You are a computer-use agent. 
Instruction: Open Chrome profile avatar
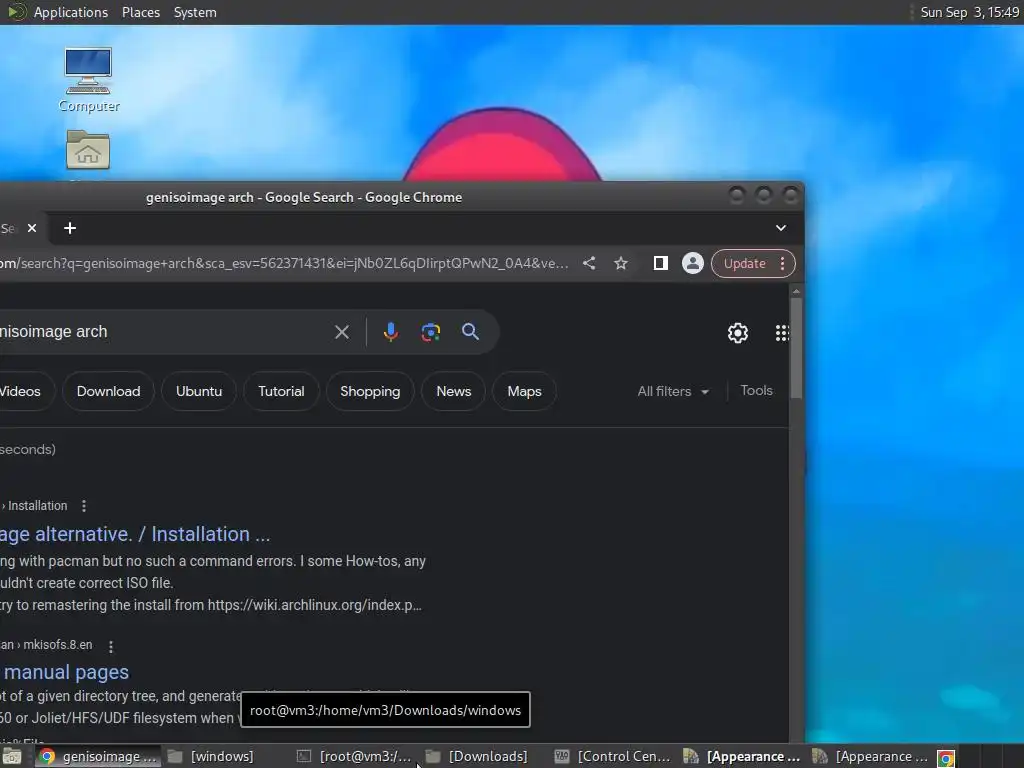[692, 263]
